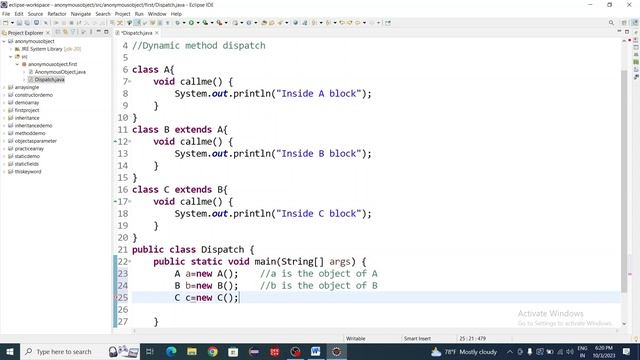Open the Run menu
This screenshot has width=640, height=360.
(139, 14)
